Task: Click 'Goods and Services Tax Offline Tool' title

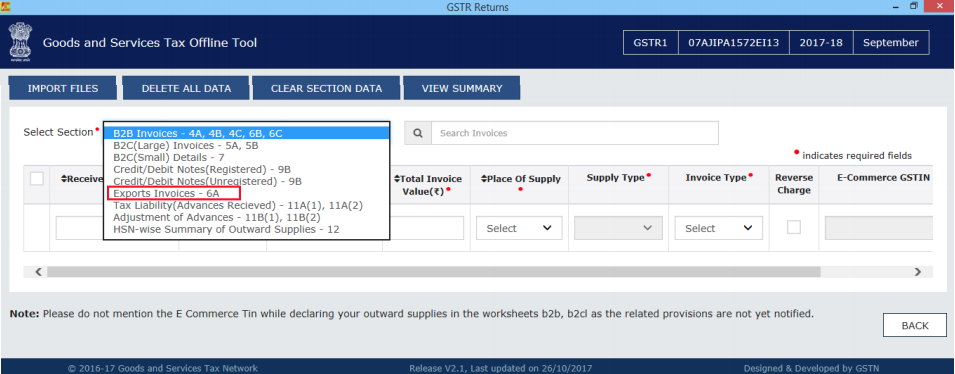Action: [x=150, y=43]
